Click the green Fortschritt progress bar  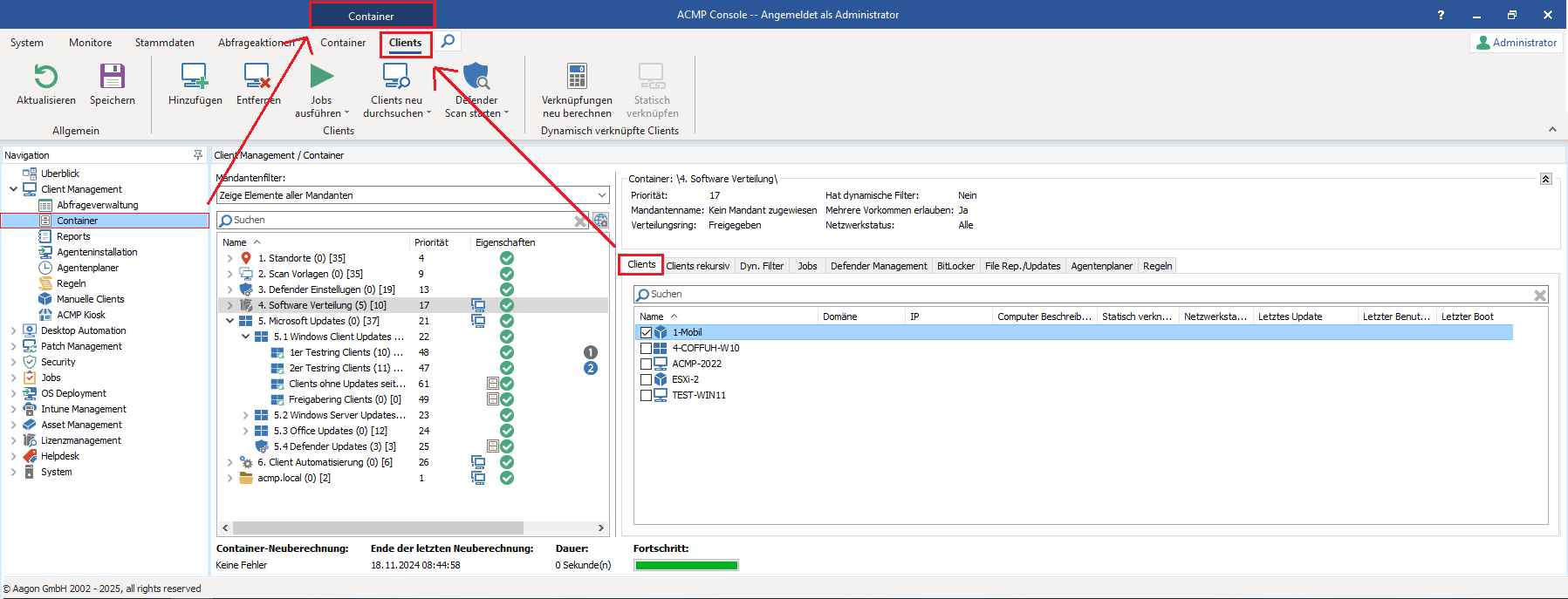click(x=686, y=565)
